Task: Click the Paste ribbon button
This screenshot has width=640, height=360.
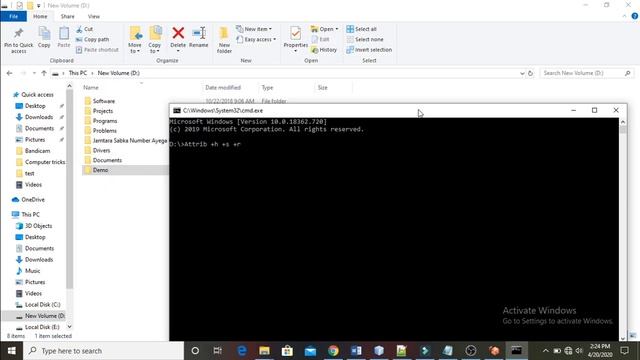Action: pos(64,38)
